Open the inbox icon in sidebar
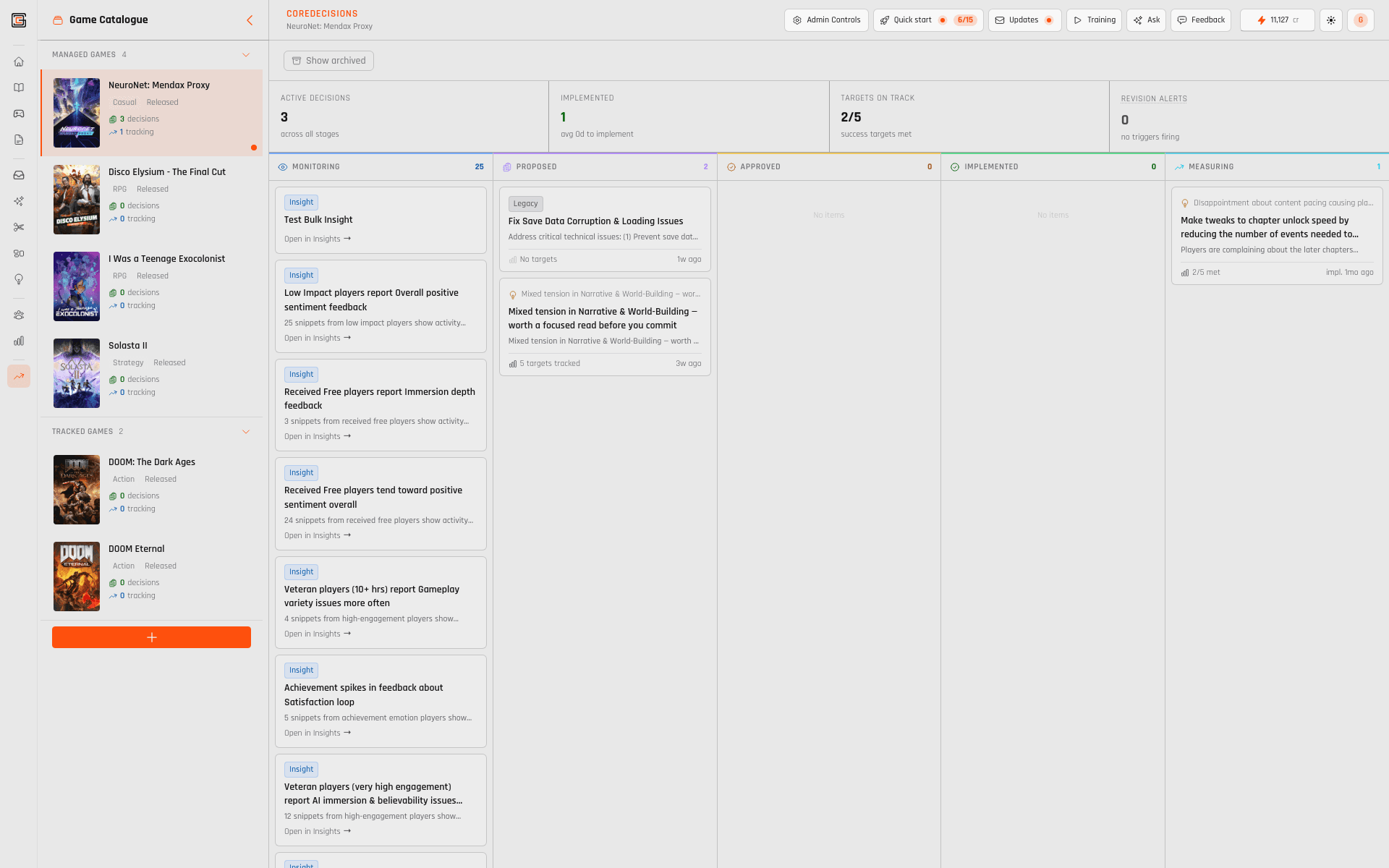The height and width of the screenshot is (868, 1389). pyautogui.click(x=19, y=175)
